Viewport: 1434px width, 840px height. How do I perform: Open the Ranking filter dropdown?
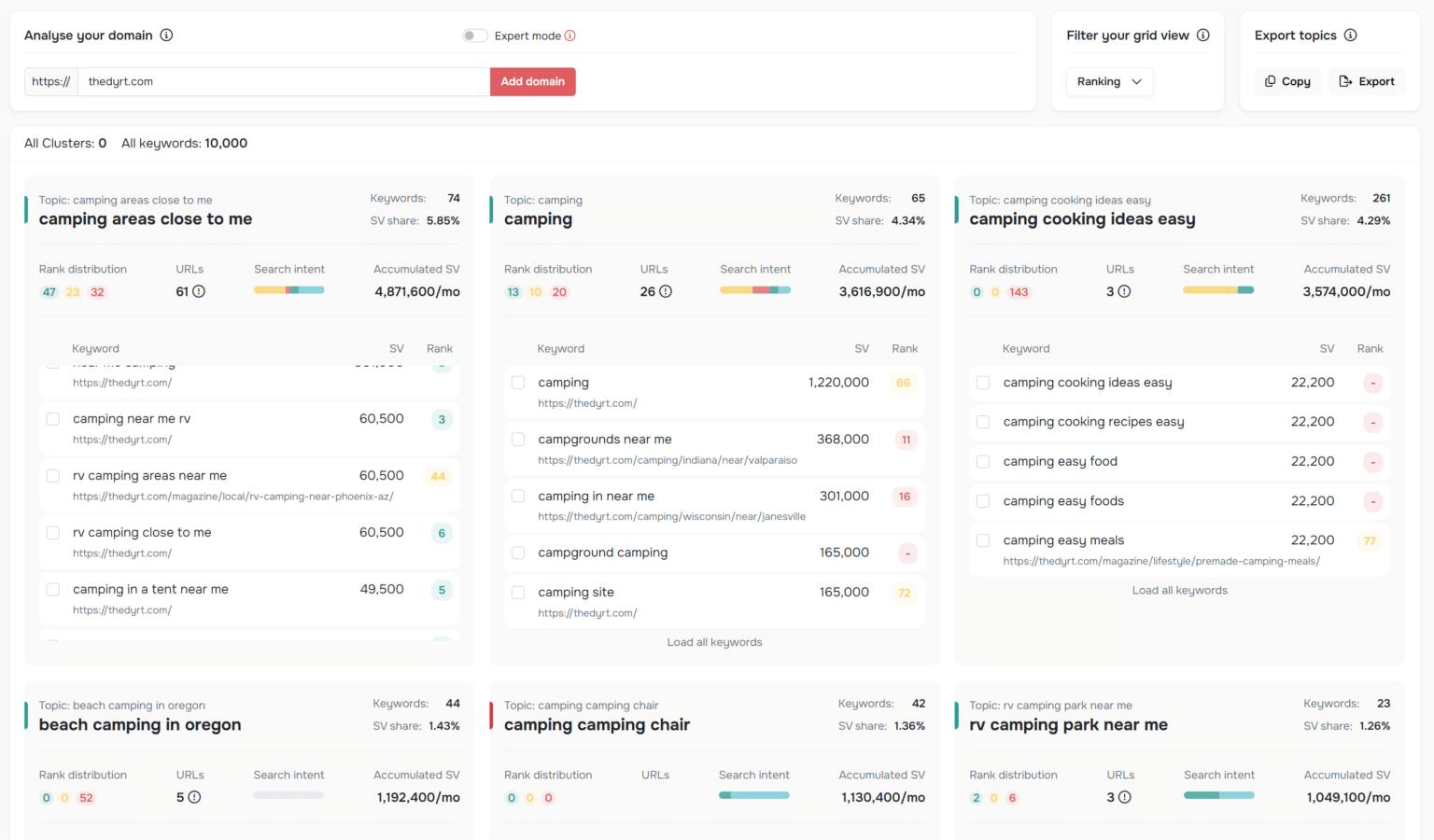tap(1109, 81)
